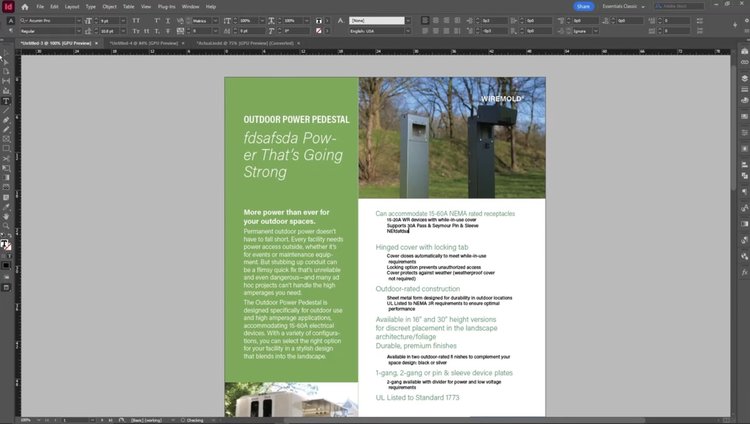Viewport: 750px width, 424px height.
Task: Click the stroke color swatch in Control panel
Action: (319, 31)
